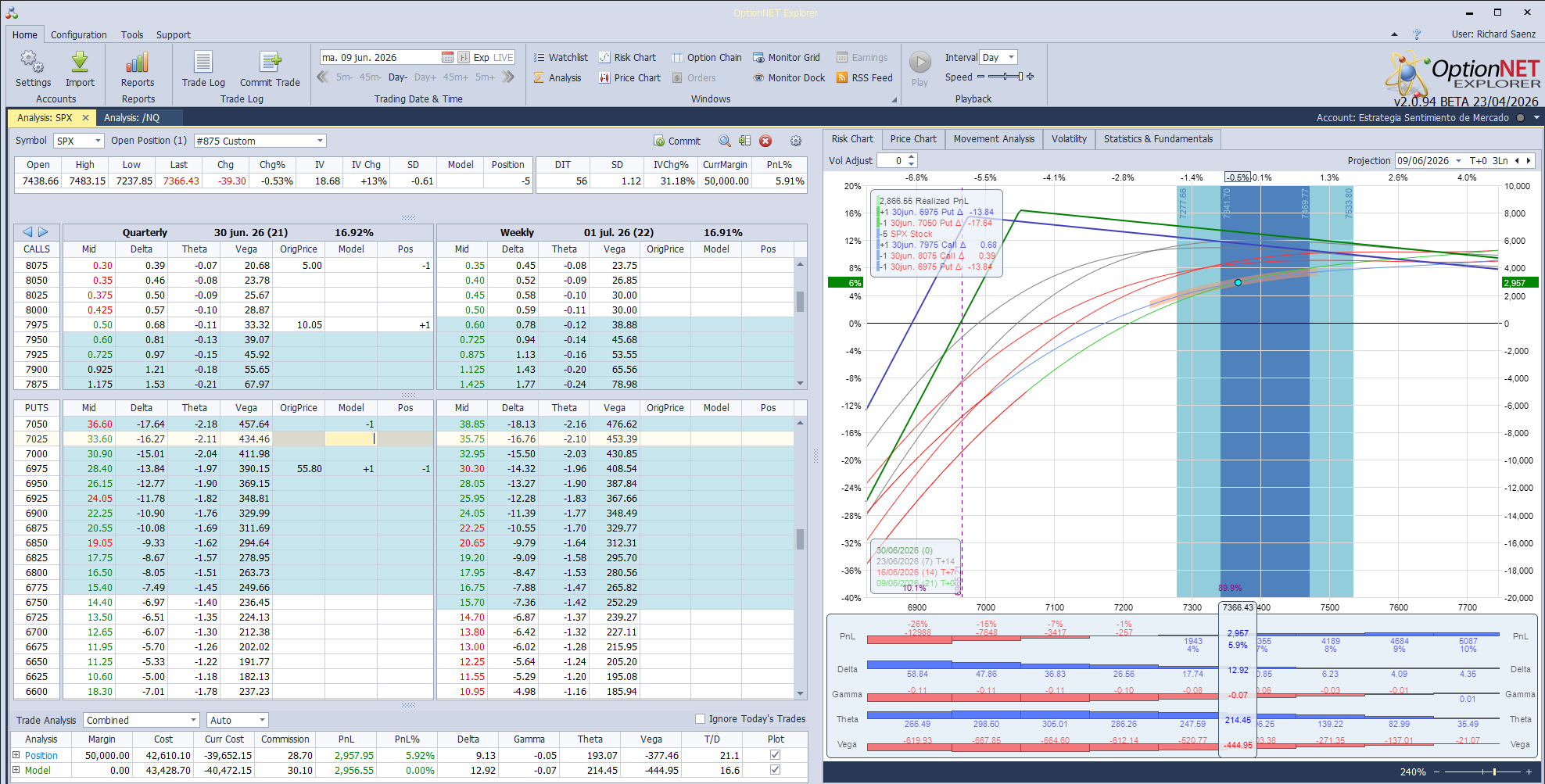This screenshot has width=1545, height=784.
Task: Switch to the Volatility tab
Action: [1069, 139]
